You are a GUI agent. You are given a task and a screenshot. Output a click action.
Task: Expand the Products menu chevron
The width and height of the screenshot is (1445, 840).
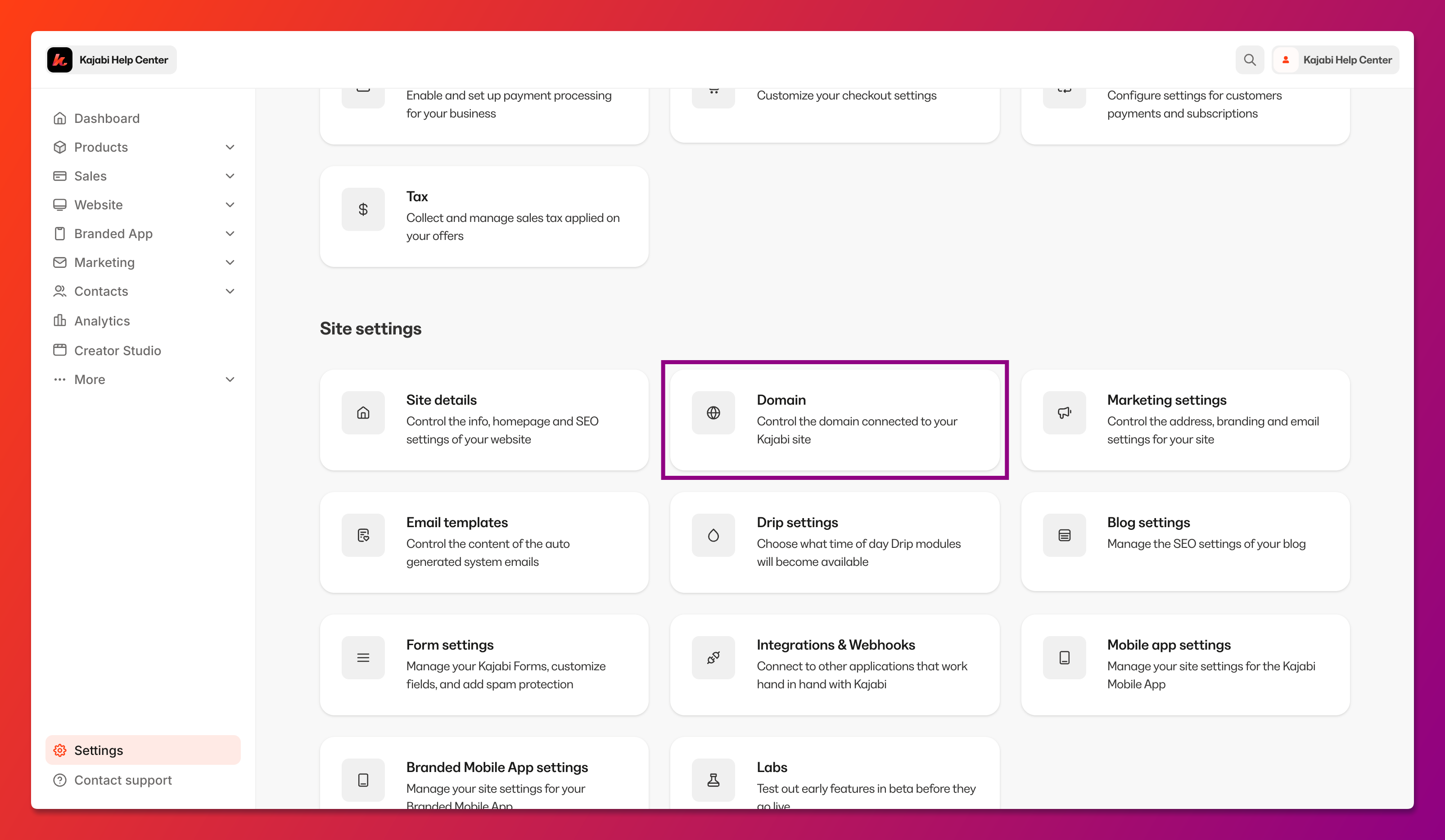tap(230, 147)
